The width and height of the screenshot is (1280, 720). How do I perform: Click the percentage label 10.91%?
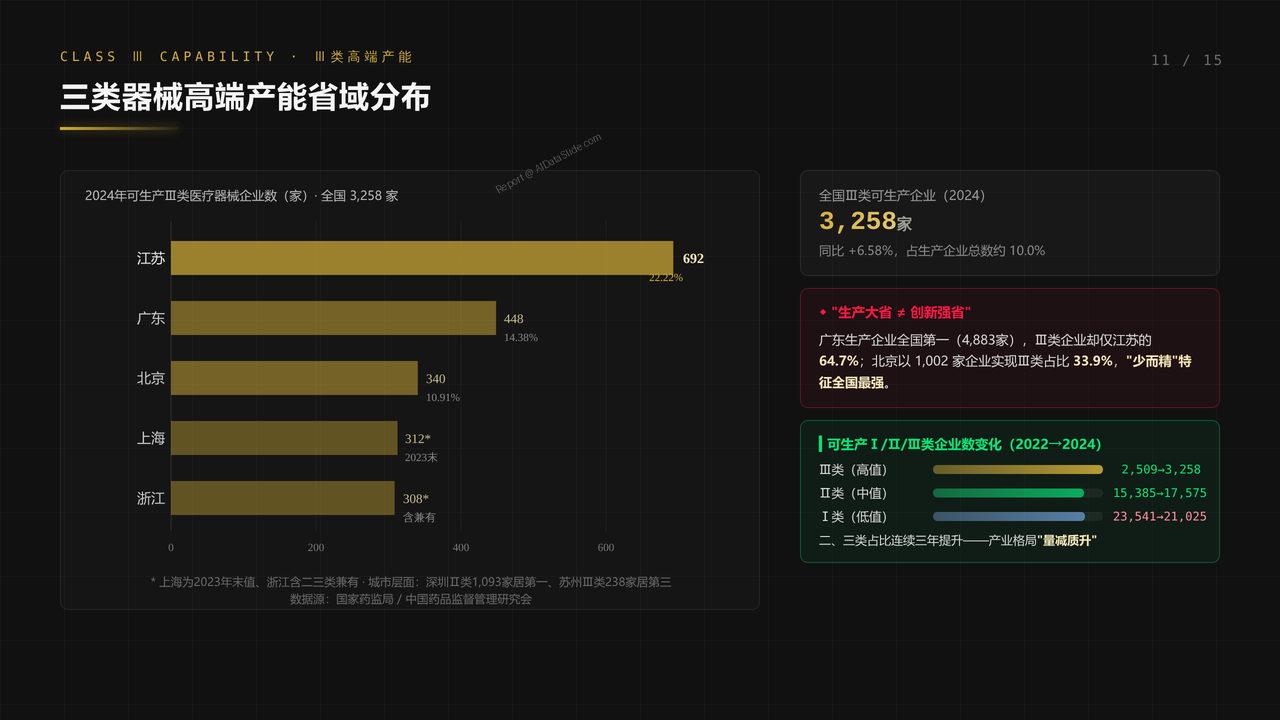(x=443, y=398)
